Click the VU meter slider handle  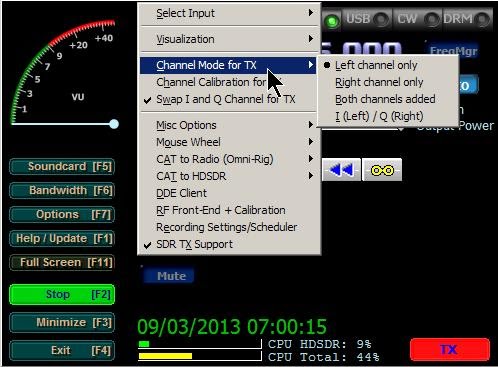click(x=114, y=124)
